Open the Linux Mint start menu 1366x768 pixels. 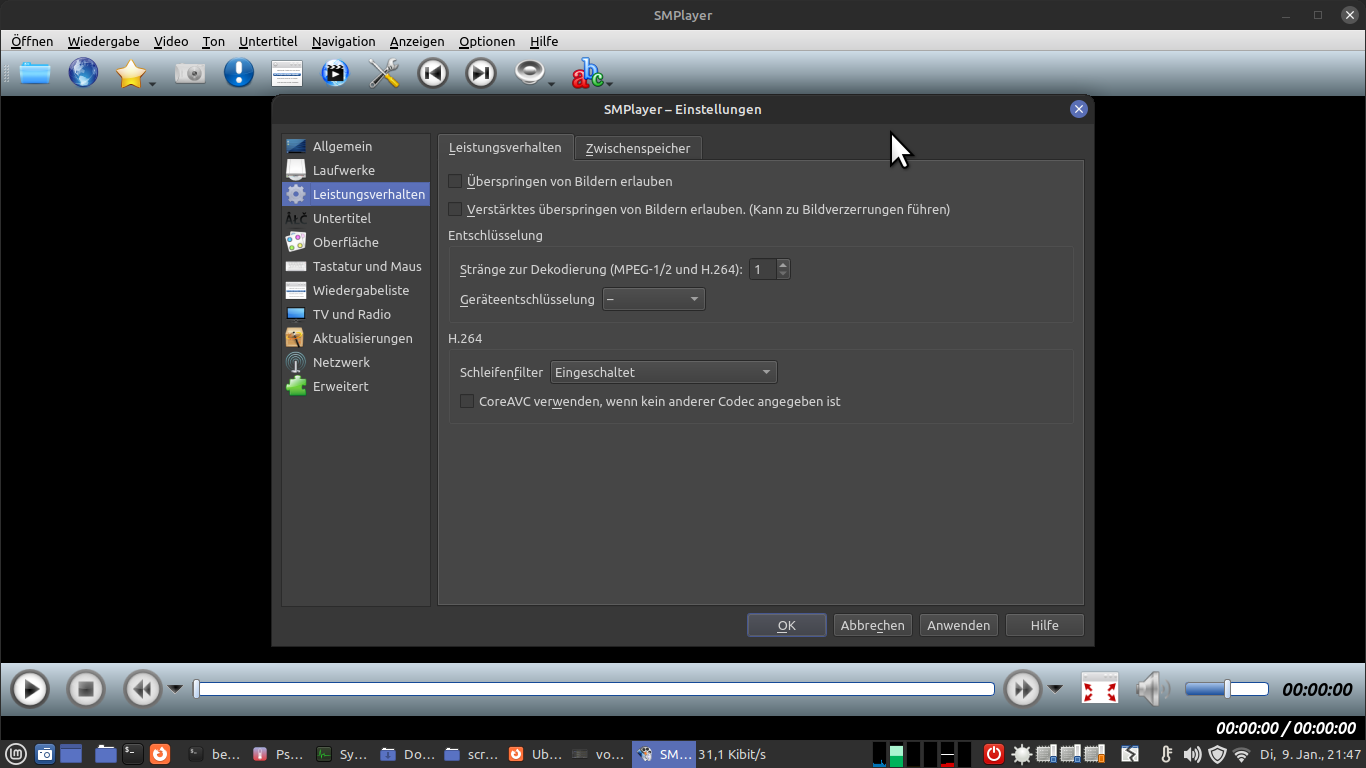coord(15,754)
